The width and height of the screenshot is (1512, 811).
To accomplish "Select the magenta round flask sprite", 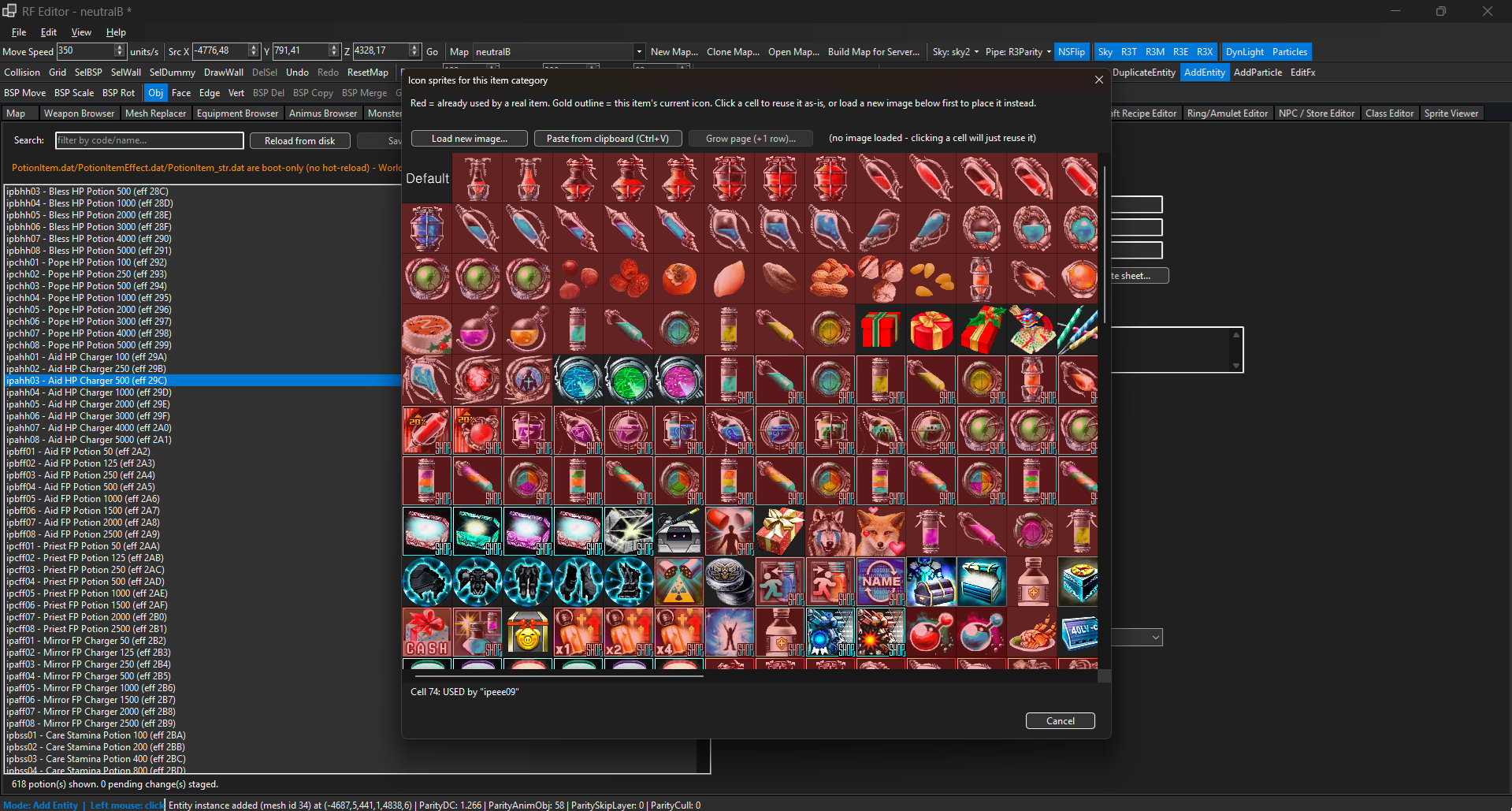I will (477, 329).
